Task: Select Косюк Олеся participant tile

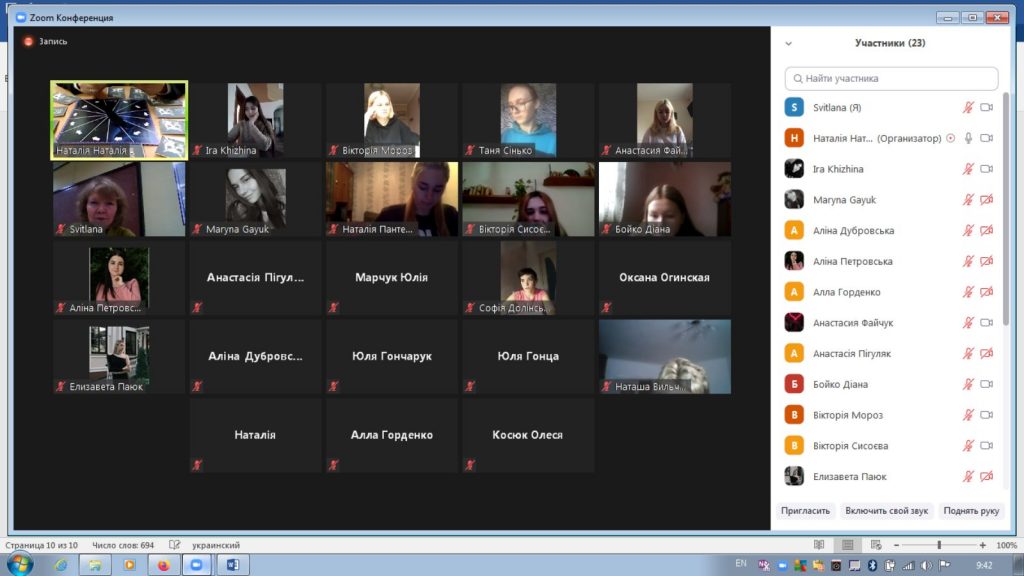Action: [x=528, y=436]
